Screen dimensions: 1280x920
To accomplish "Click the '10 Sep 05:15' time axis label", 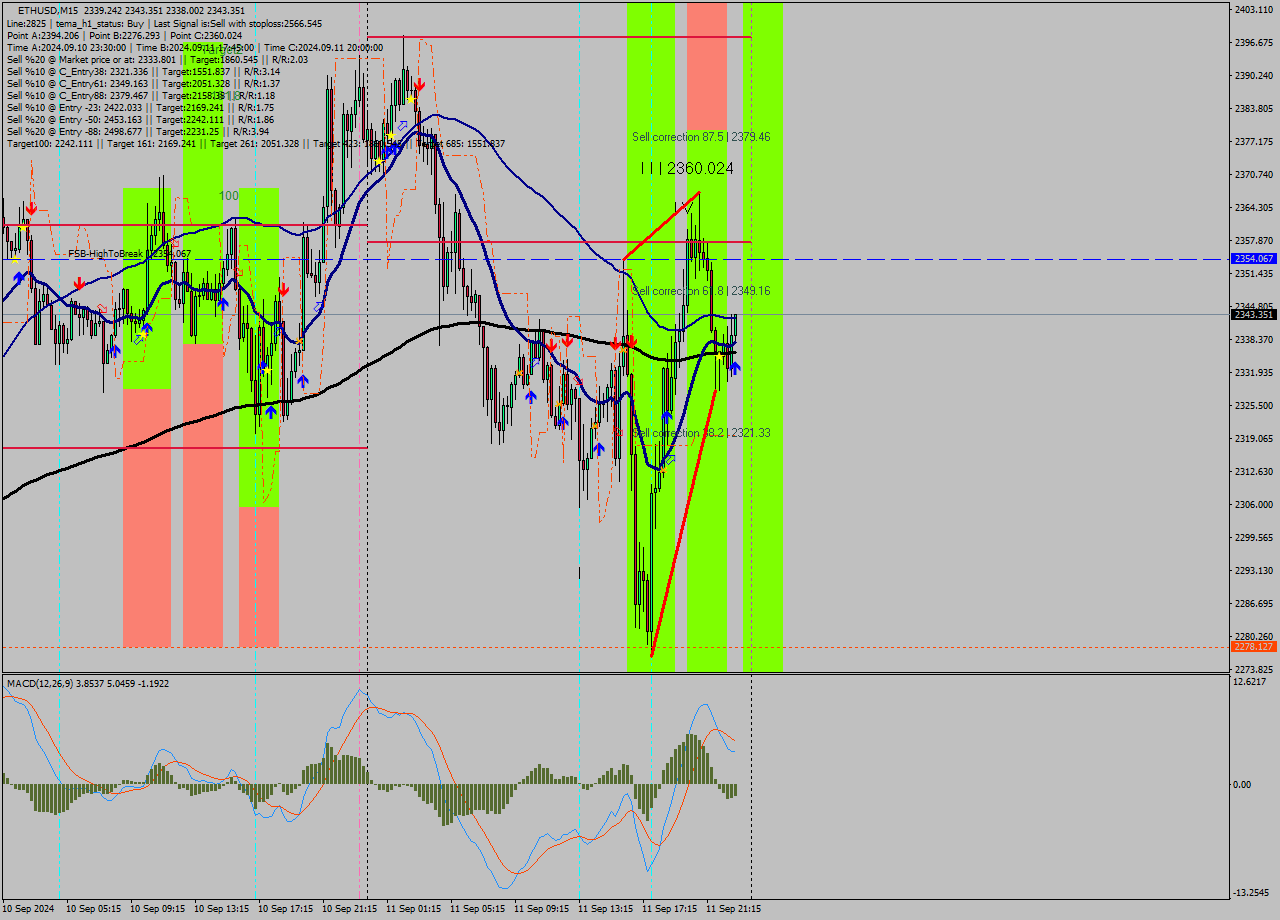I will click(93, 909).
